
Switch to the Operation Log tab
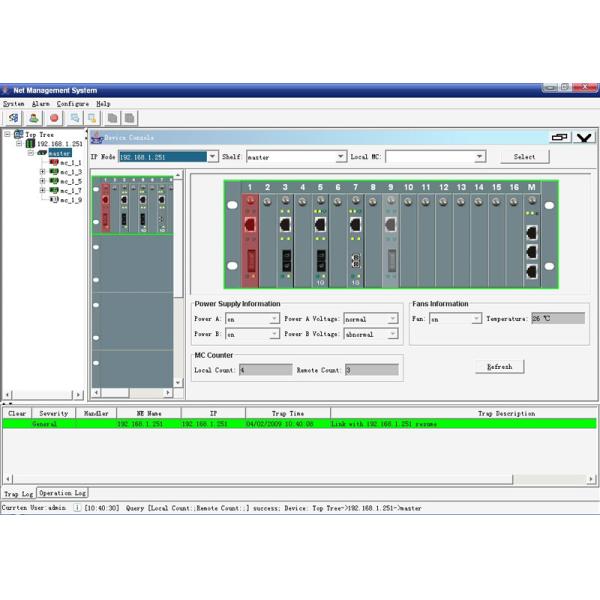[x=62, y=493]
